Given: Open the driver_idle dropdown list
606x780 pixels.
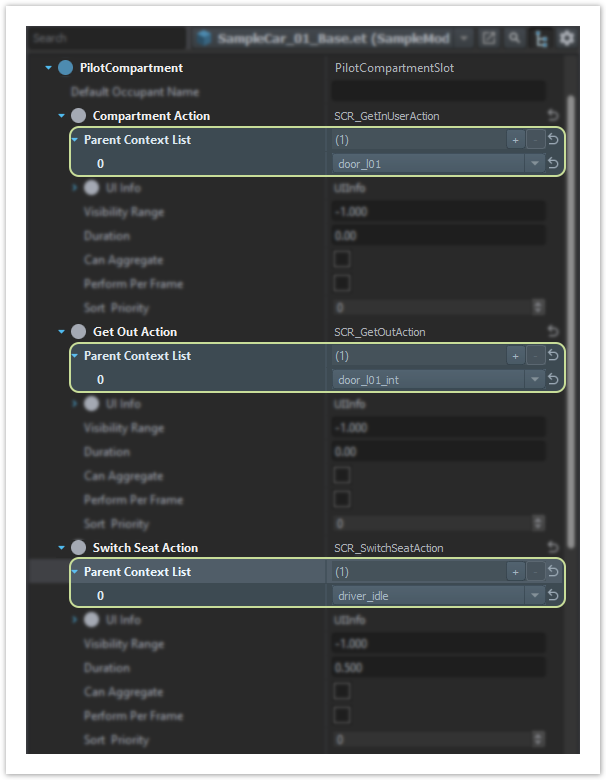Looking at the screenshot, I should point(535,596).
